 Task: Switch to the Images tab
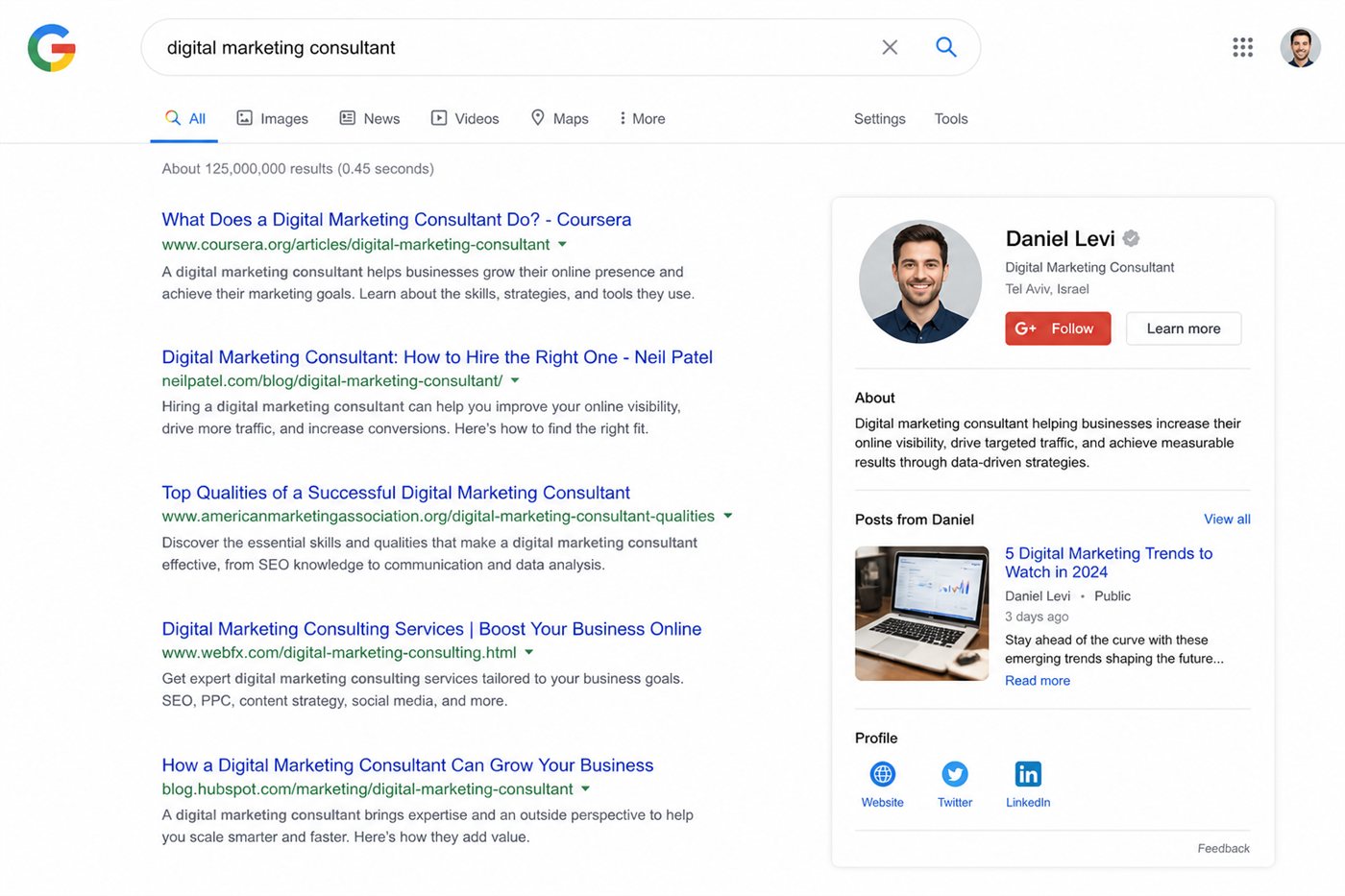272,118
